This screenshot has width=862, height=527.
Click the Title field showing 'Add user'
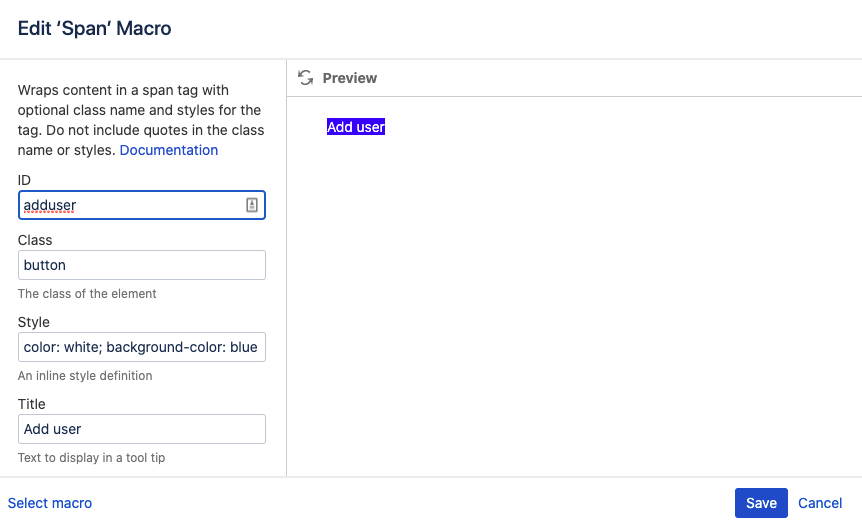click(x=141, y=429)
